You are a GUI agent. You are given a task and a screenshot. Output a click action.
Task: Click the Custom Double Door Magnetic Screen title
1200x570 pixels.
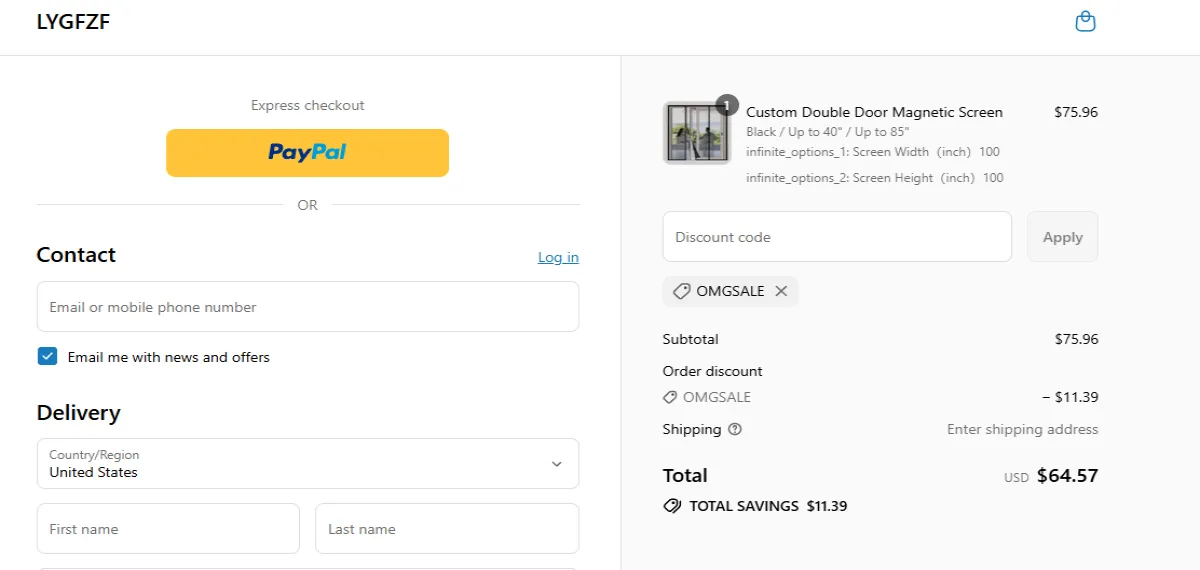pyautogui.click(x=874, y=112)
